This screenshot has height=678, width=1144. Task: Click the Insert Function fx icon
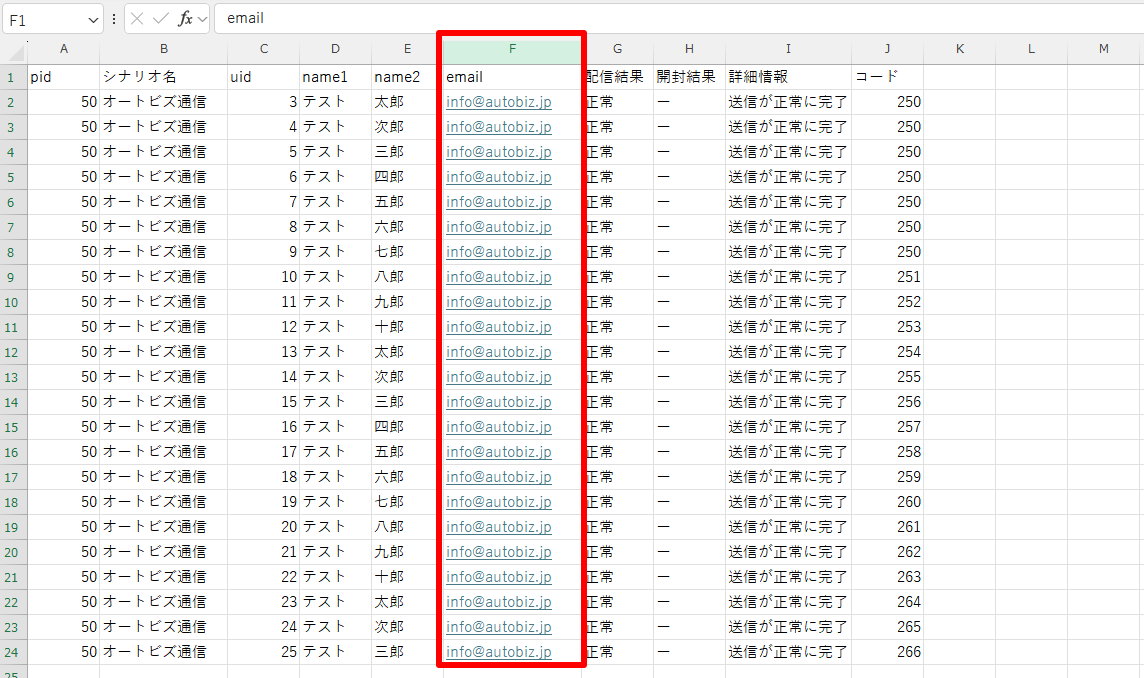pyautogui.click(x=185, y=19)
